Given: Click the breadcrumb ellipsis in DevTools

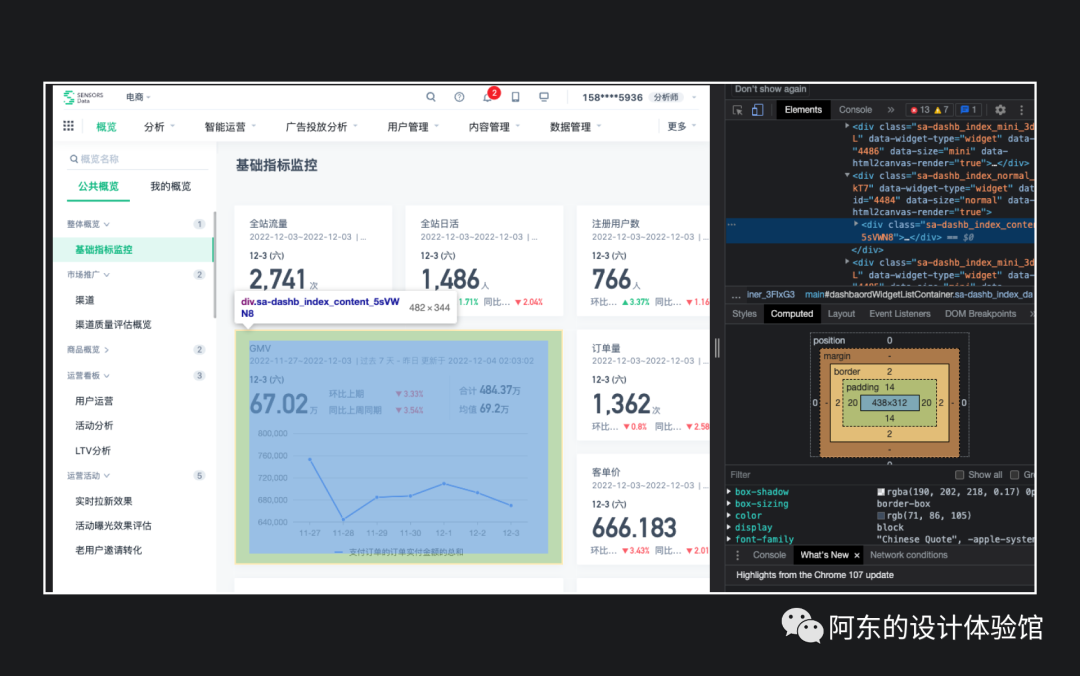Looking at the screenshot, I should (x=736, y=295).
